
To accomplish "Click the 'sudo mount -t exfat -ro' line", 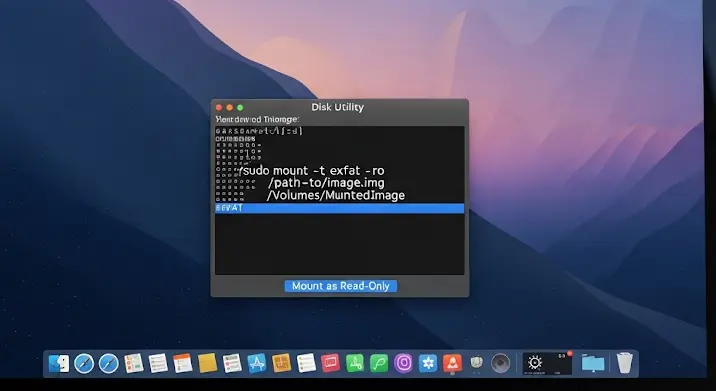I will click(x=312, y=171).
